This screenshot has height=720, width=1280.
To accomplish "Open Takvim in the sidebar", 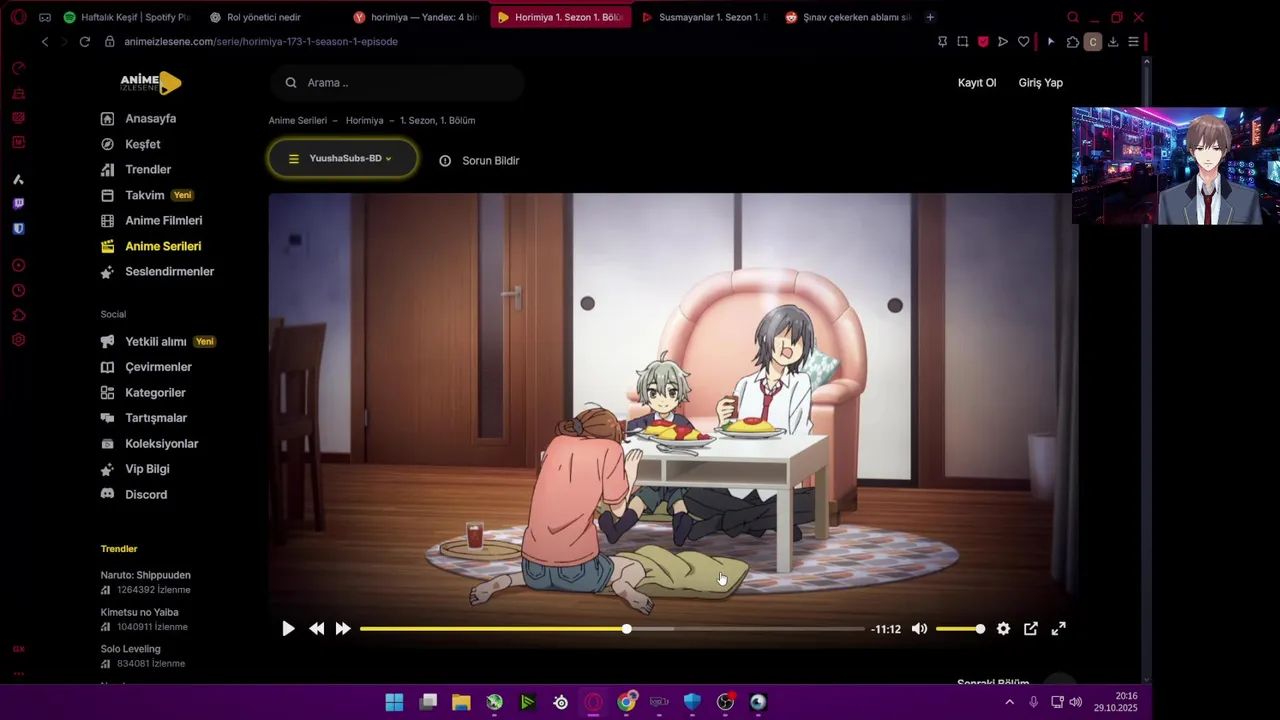I will click(x=145, y=195).
